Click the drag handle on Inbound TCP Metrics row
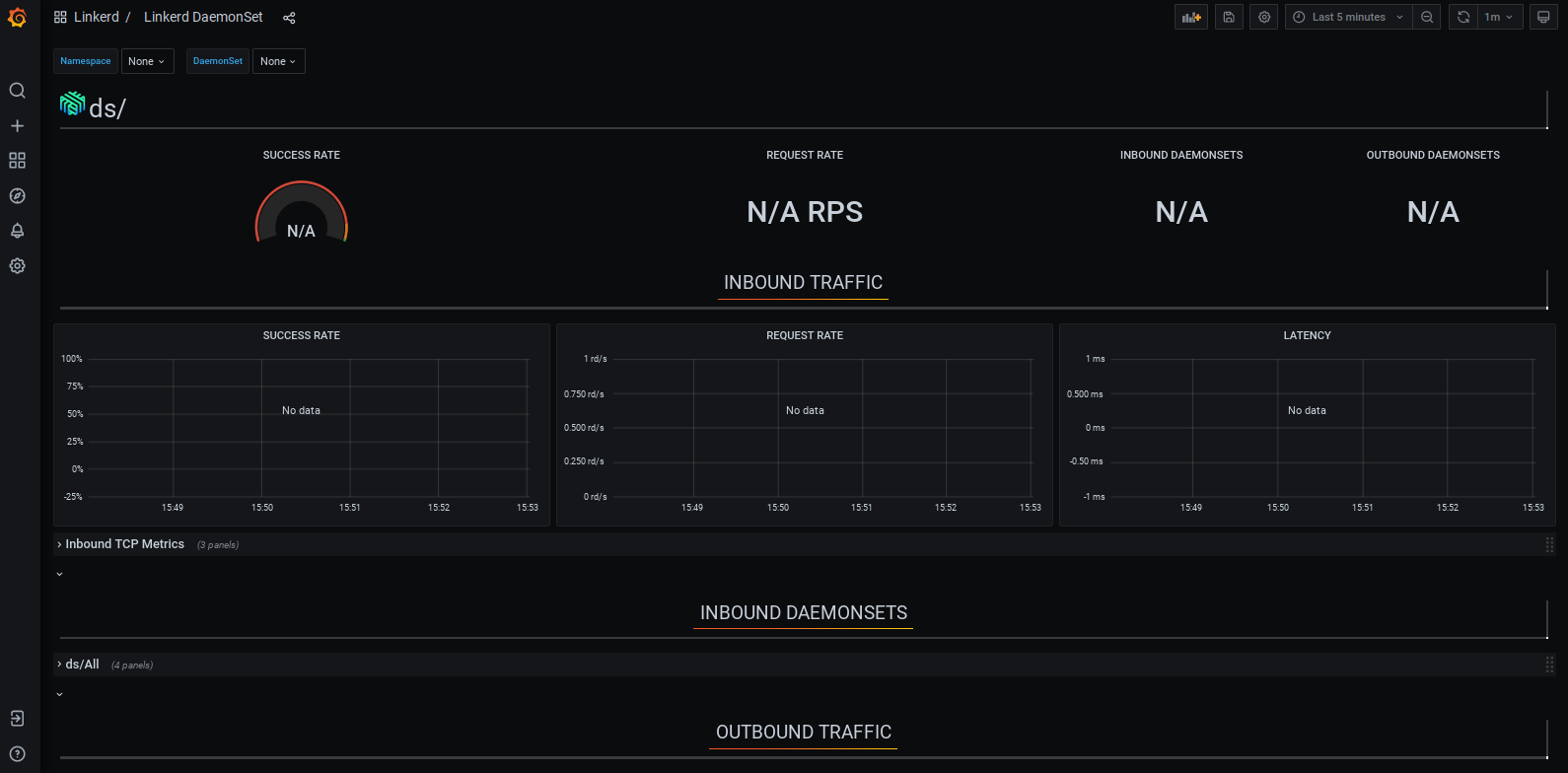The image size is (1568, 773). 1549,545
